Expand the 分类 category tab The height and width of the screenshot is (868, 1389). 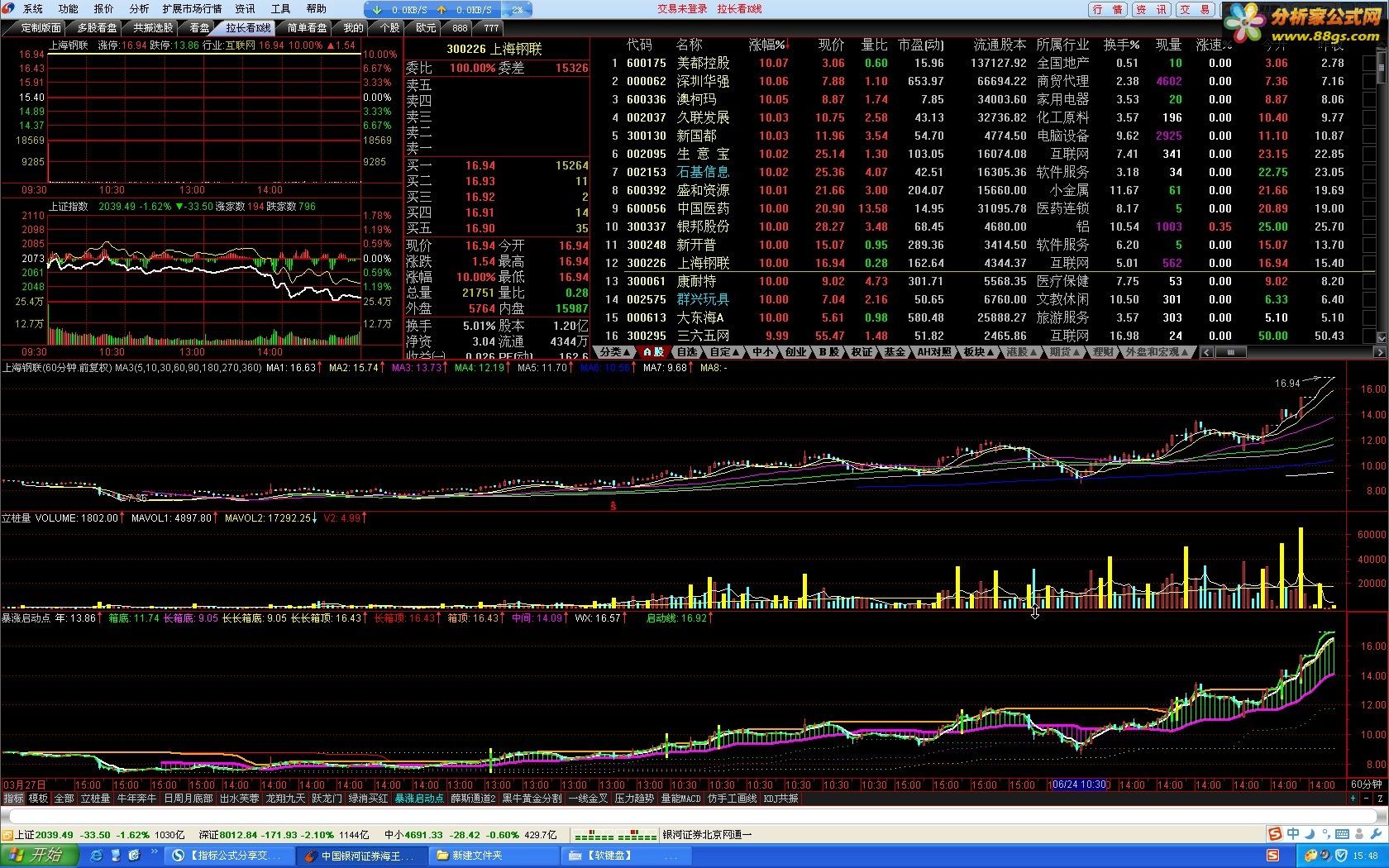tap(615, 352)
